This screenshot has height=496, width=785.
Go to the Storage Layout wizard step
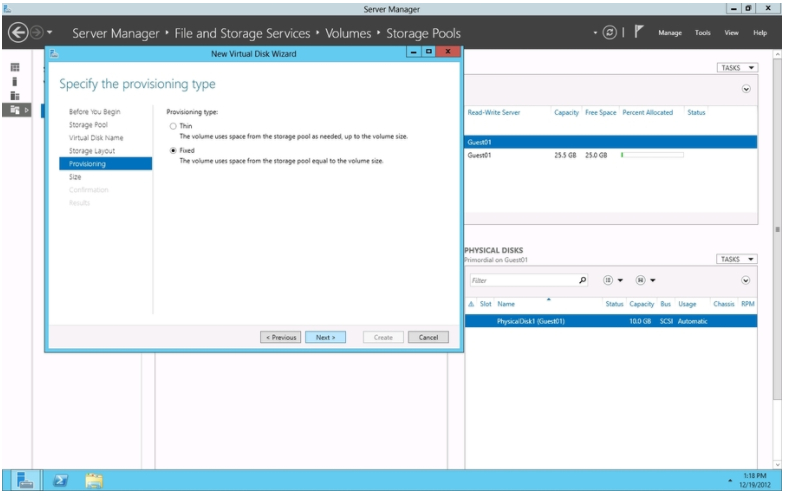point(92,151)
